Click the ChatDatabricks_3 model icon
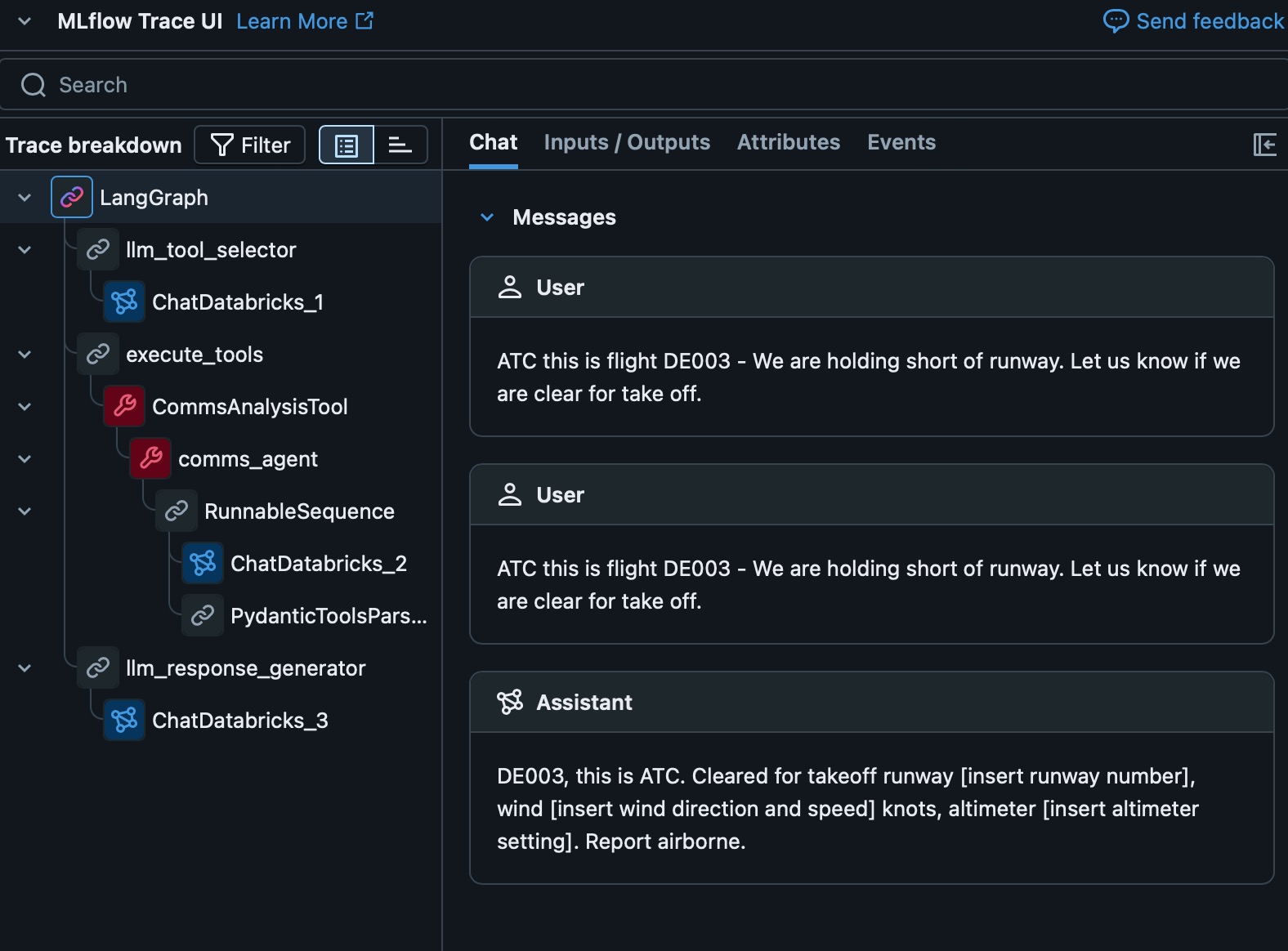Viewport: 1288px width, 951px height. (124, 720)
